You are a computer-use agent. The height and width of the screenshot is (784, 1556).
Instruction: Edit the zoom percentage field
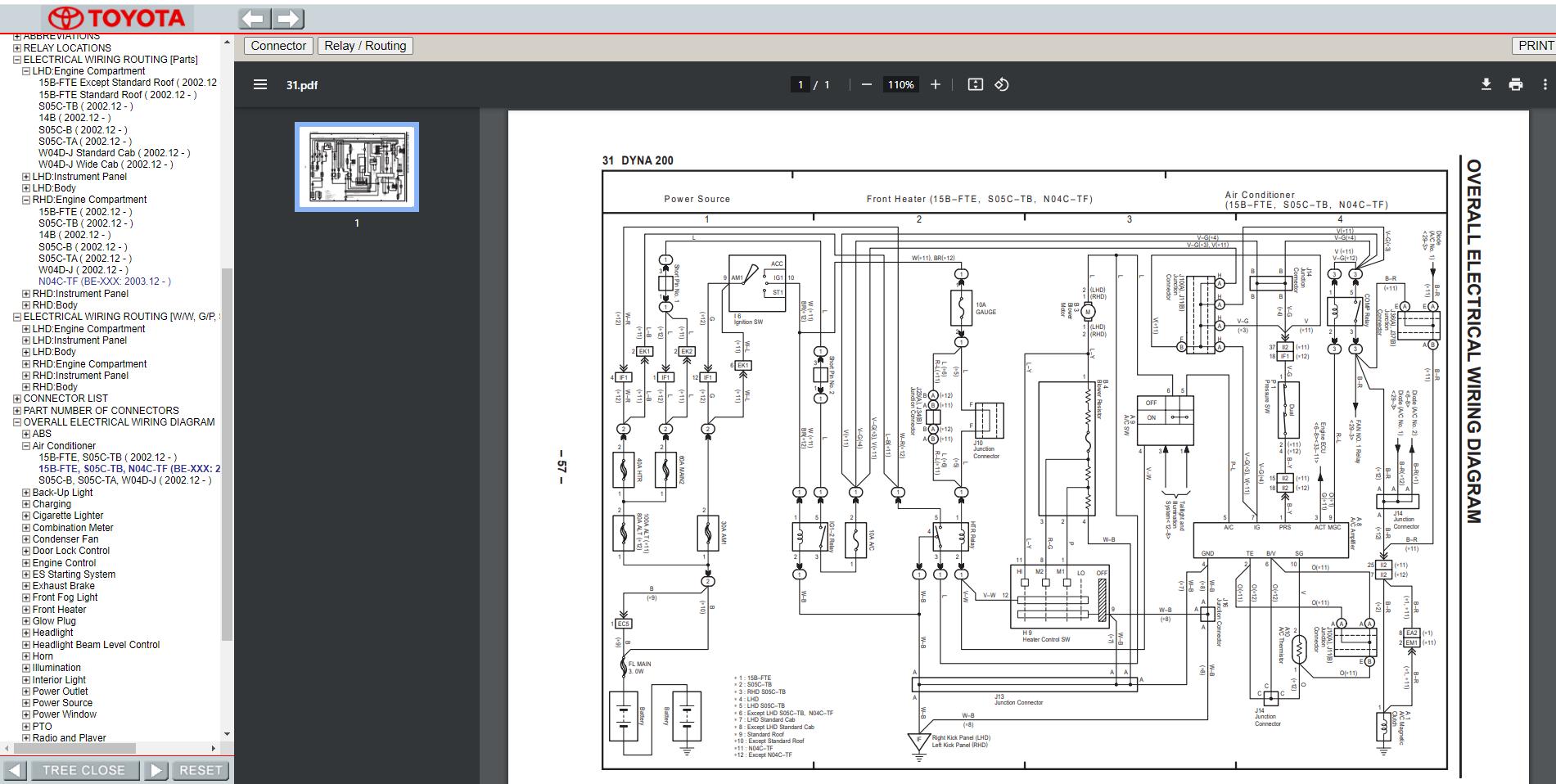click(x=900, y=84)
